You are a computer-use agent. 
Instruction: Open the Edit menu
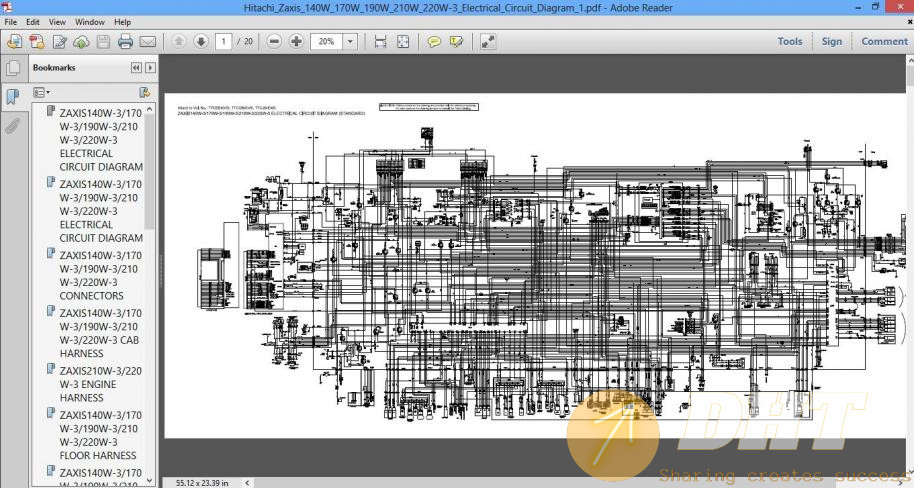pos(33,22)
